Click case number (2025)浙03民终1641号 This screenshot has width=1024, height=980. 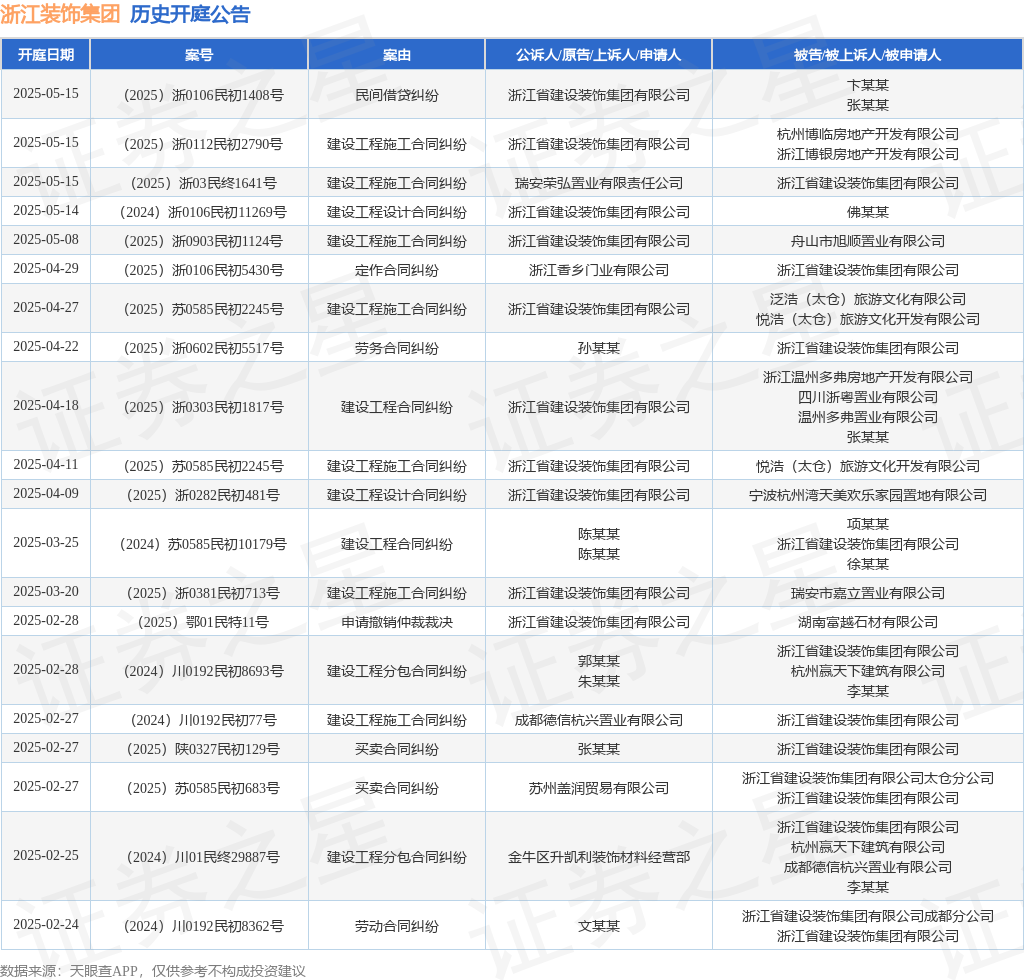pyautogui.click(x=204, y=183)
